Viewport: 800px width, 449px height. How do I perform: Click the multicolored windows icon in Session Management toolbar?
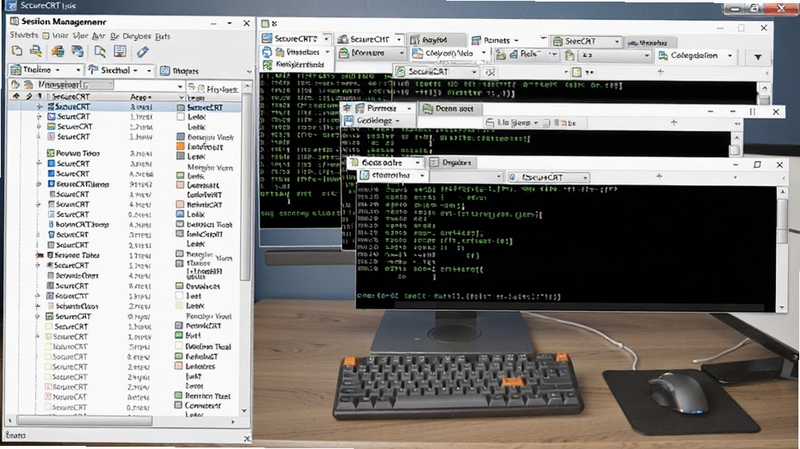pos(58,51)
